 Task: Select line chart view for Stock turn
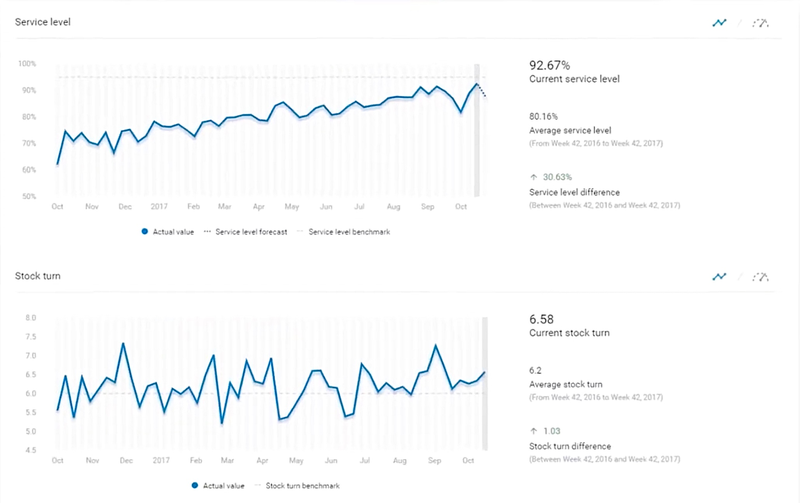718,277
